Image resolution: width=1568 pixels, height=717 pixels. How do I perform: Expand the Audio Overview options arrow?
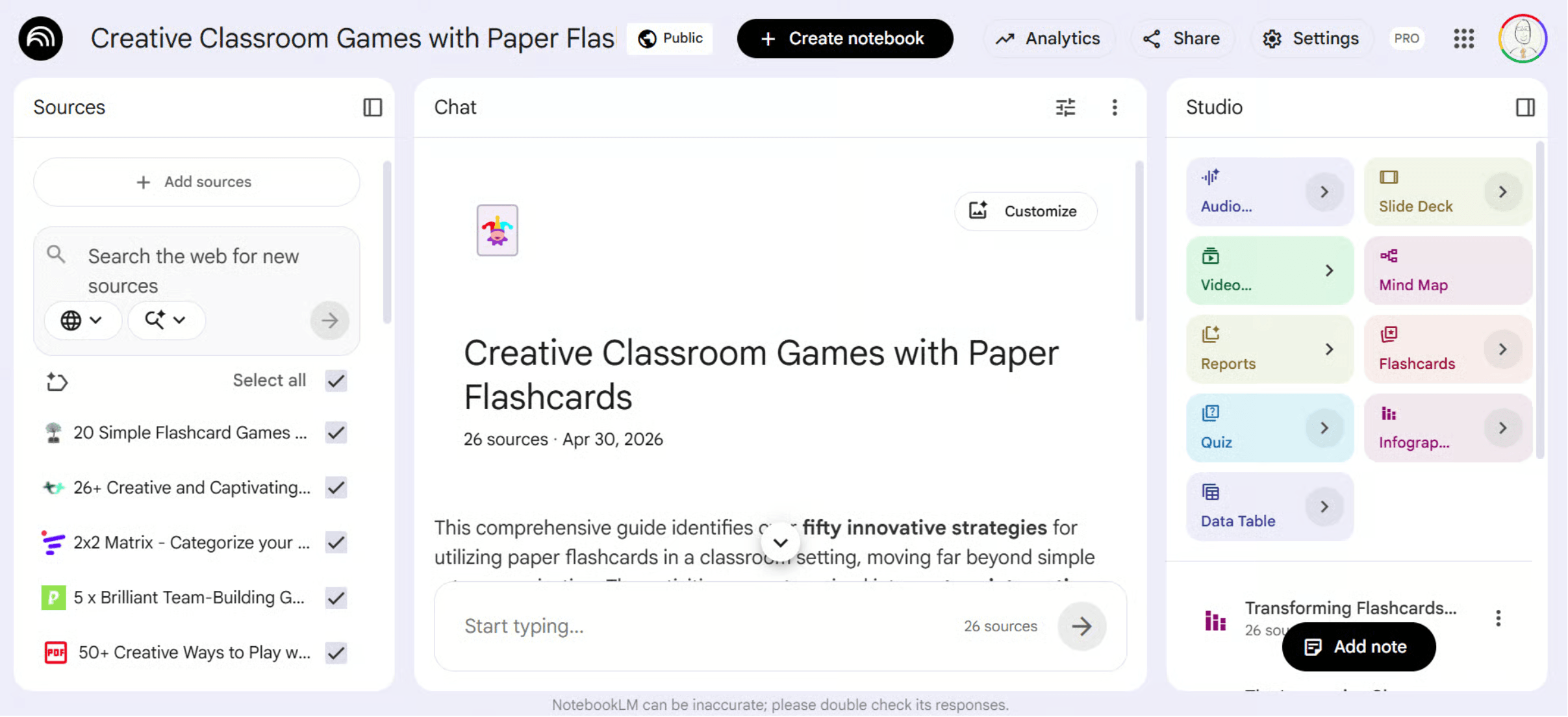[x=1324, y=192]
